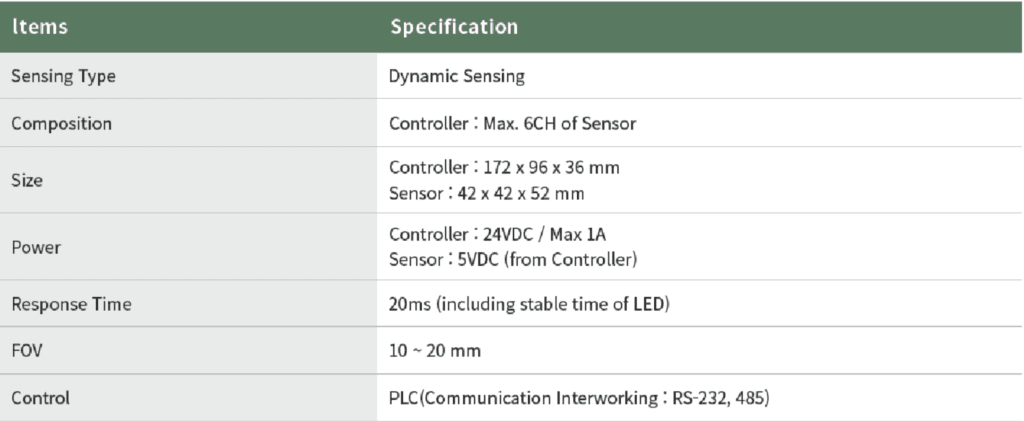
Task: Select the Power row label
Action: [x=36, y=248]
